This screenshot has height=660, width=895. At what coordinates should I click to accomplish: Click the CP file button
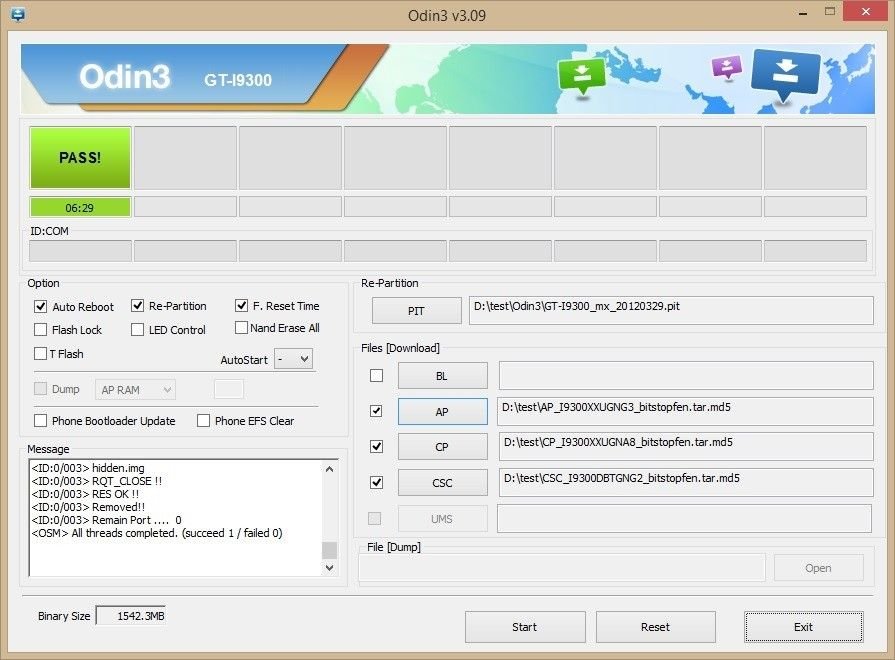442,447
